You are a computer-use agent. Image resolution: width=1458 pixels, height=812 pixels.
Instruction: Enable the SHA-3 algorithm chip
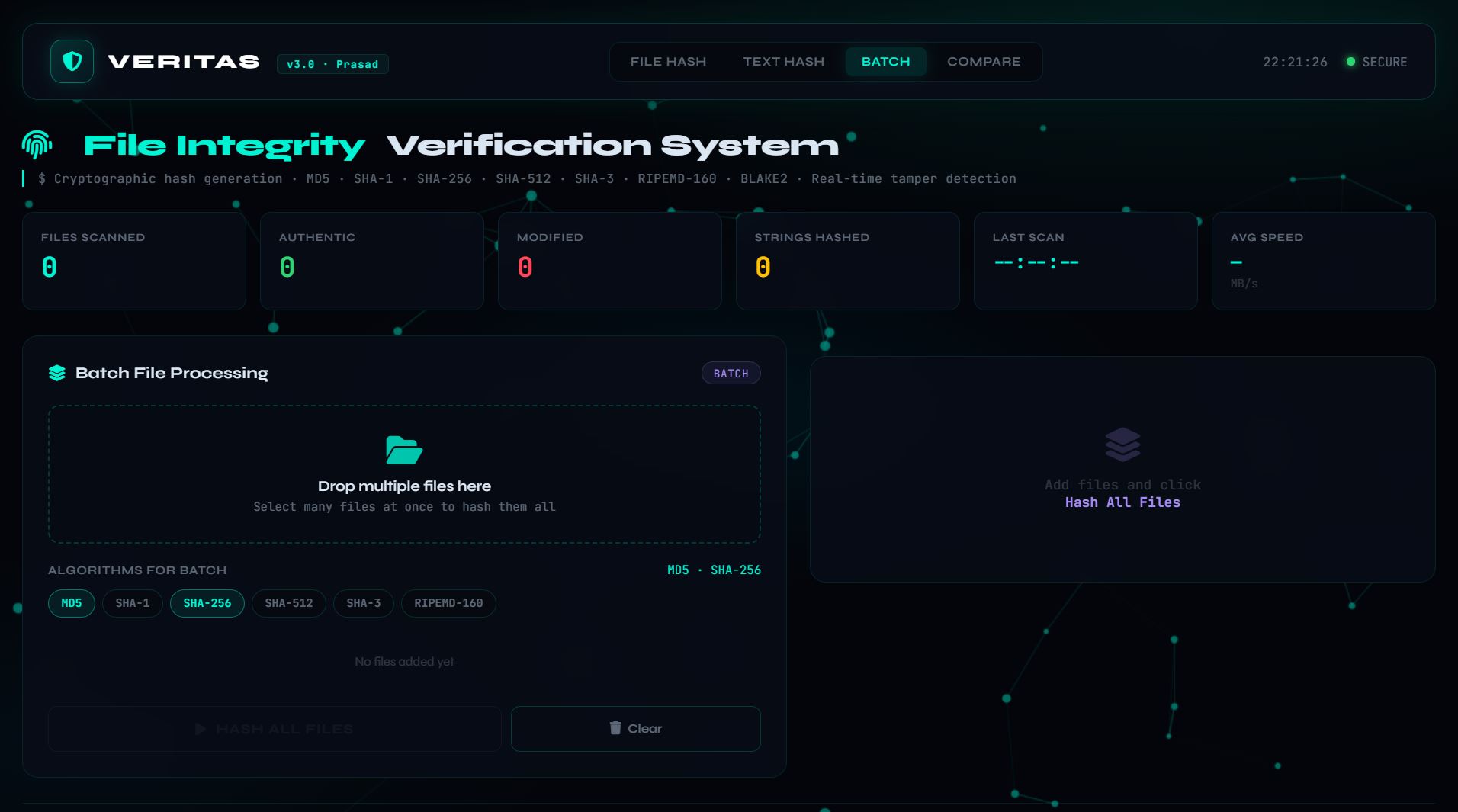tap(364, 603)
